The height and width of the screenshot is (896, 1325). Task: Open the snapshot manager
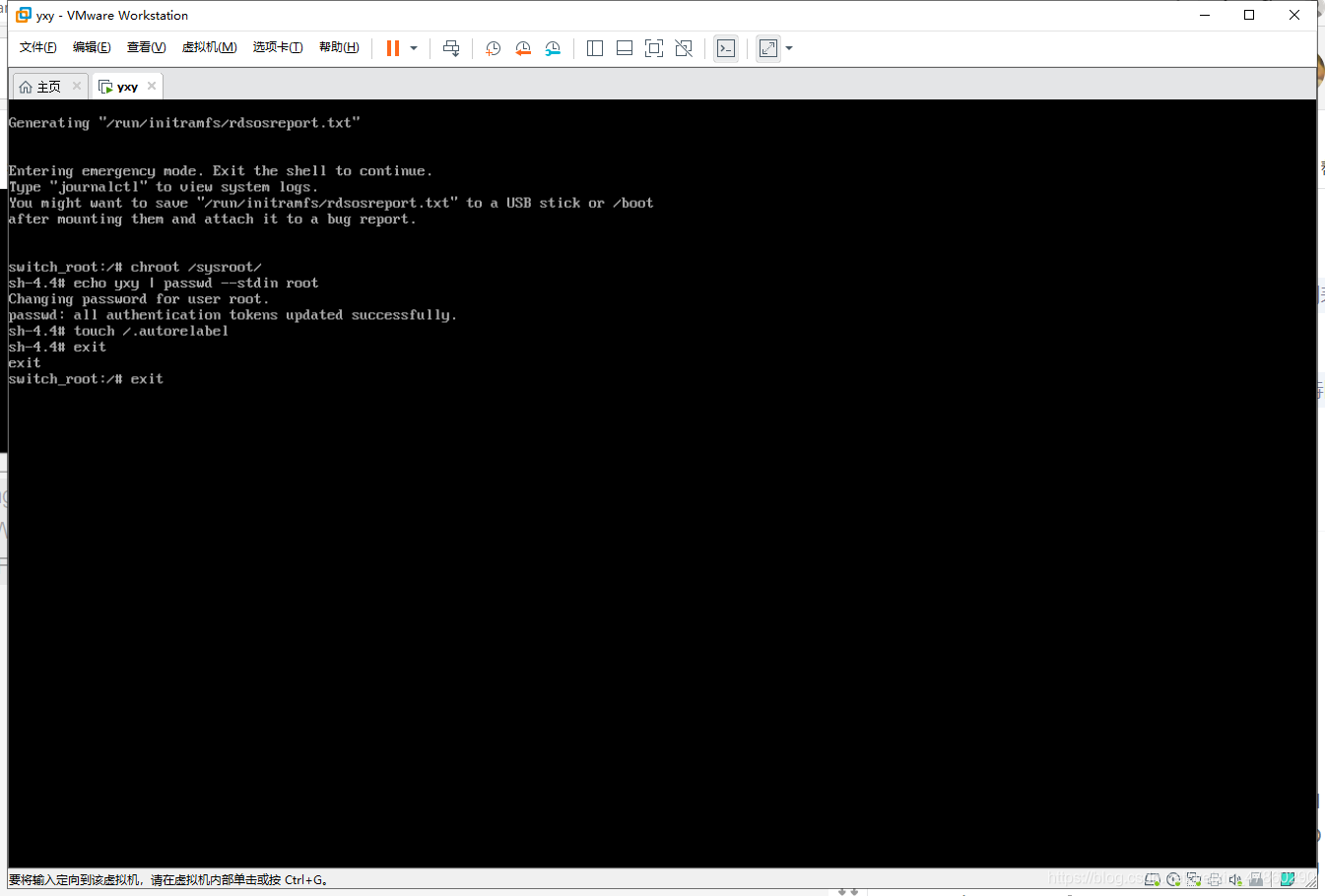coord(553,48)
